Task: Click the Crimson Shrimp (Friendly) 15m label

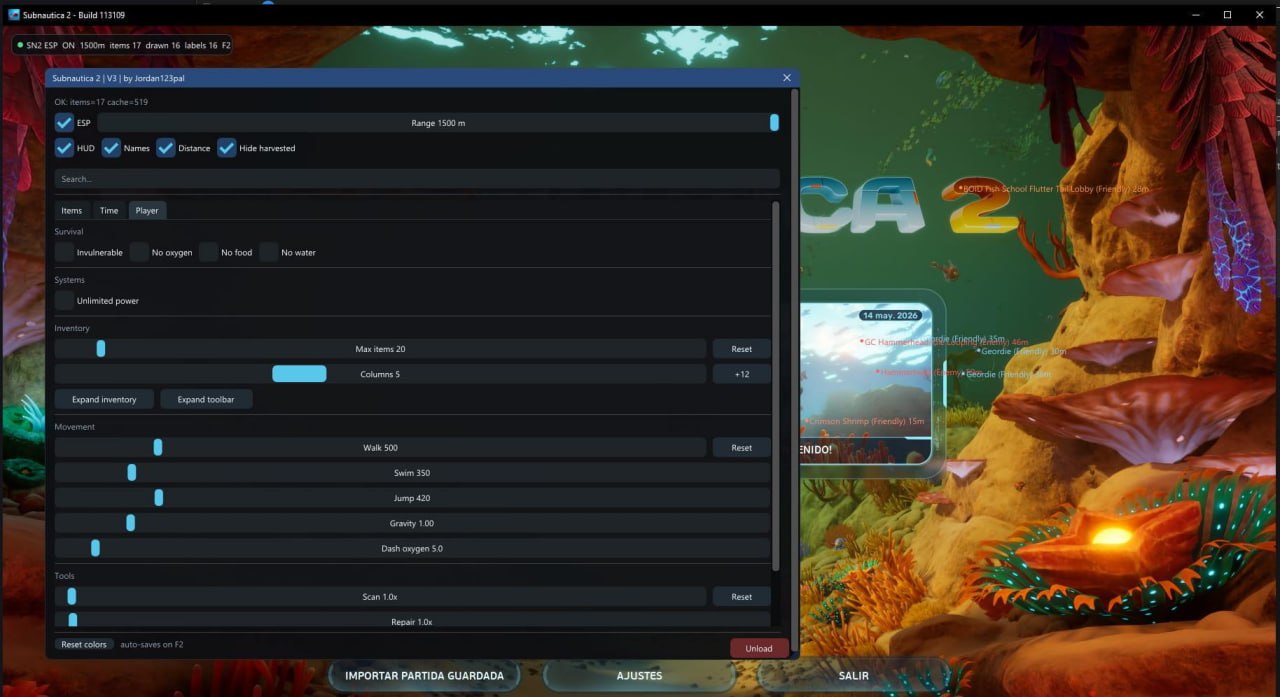Action: (x=865, y=422)
